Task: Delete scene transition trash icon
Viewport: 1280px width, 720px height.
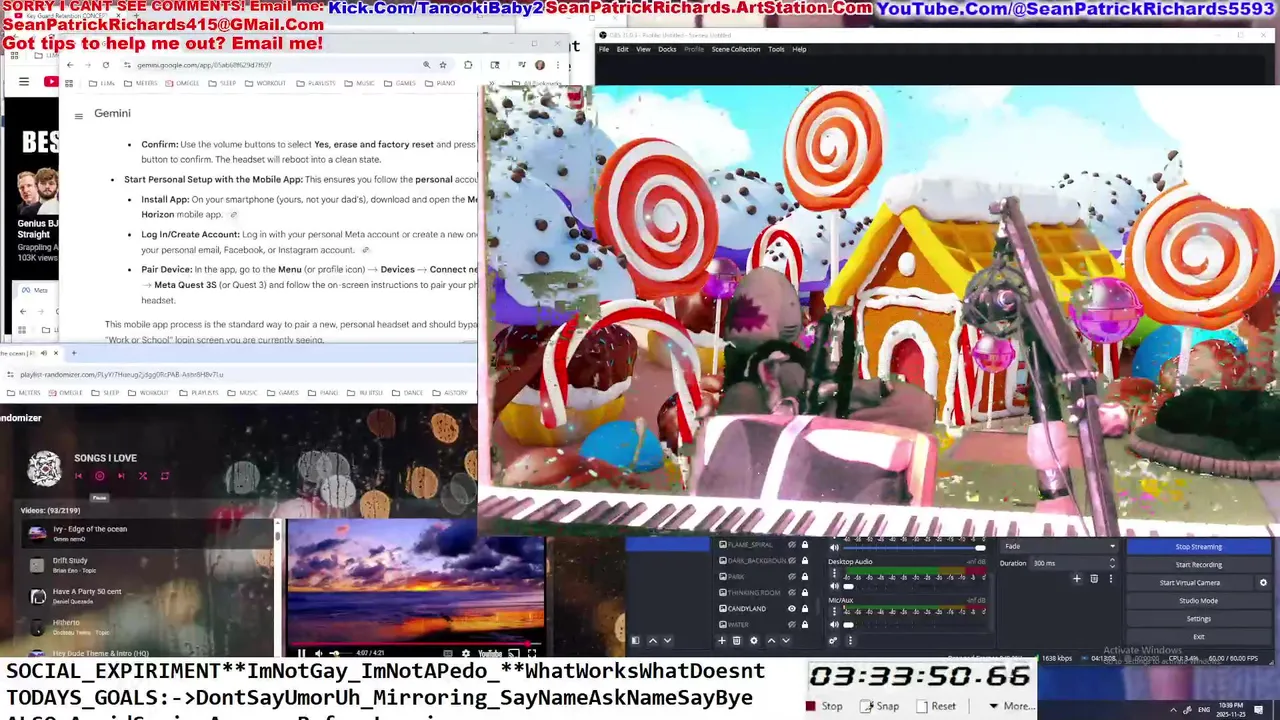Action: point(1094,578)
